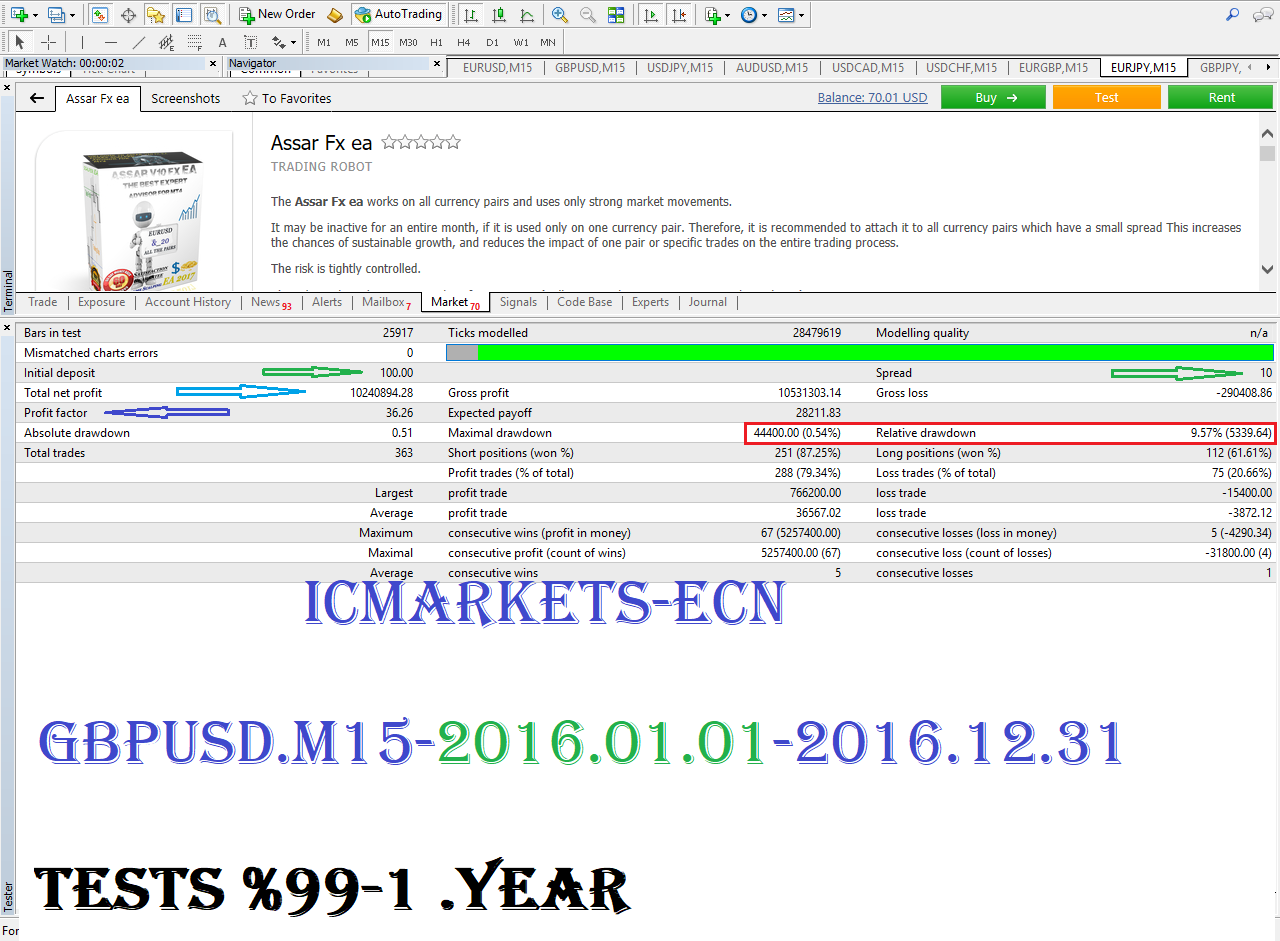
Task: Select the Cursor arrow tool
Action: tap(20, 42)
